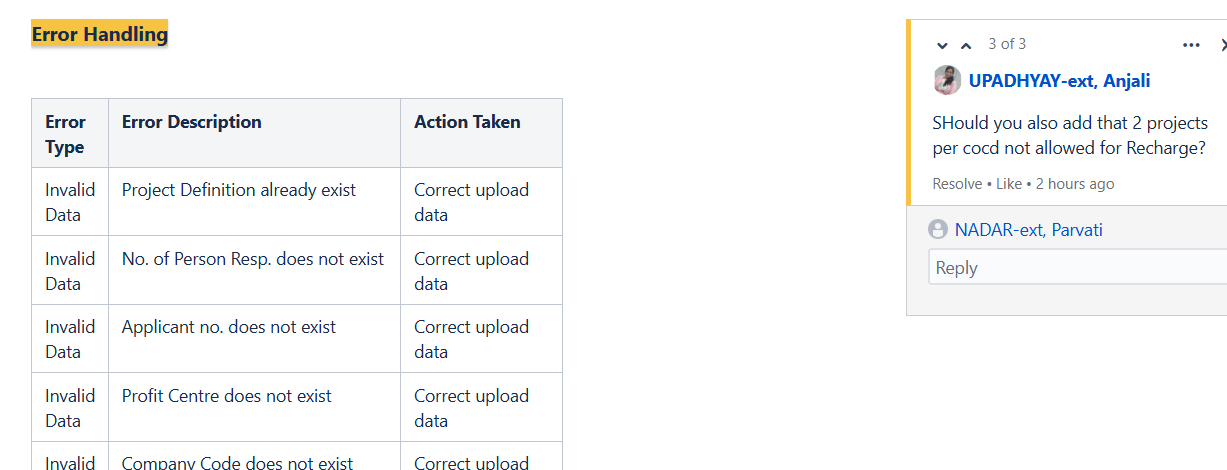Resolve the inline comment

pyautogui.click(x=957, y=184)
